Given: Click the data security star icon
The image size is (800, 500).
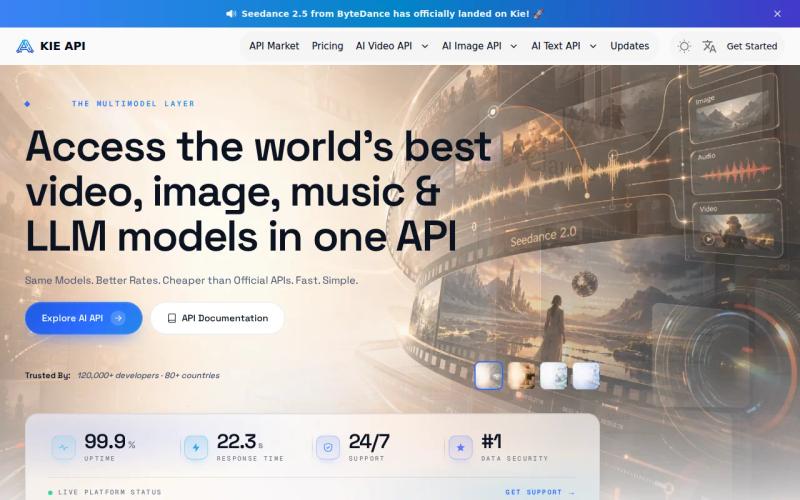Looking at the screenshot, I should tap(460, 447).
